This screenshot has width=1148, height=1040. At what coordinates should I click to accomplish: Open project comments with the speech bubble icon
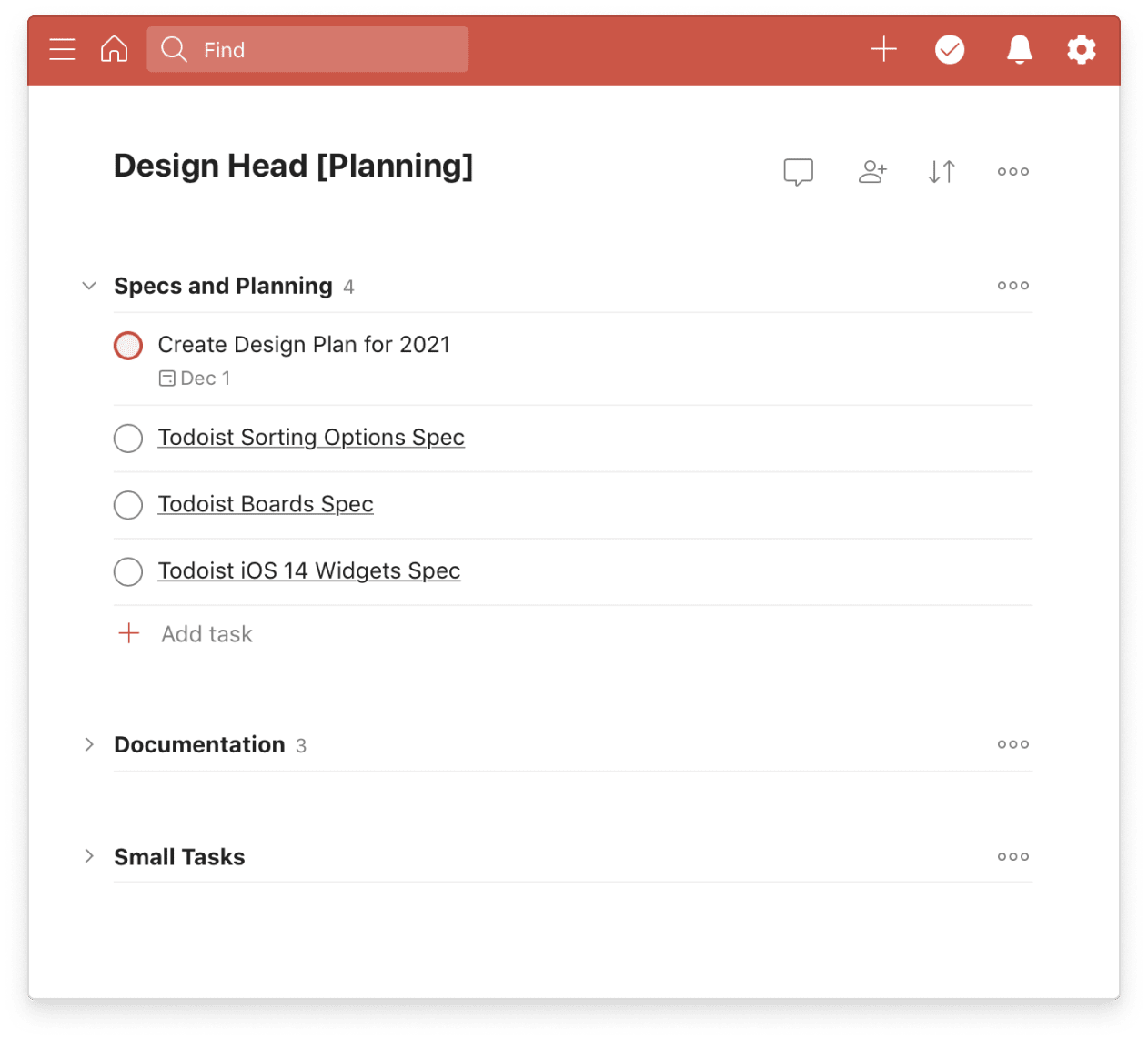point(798,171)
